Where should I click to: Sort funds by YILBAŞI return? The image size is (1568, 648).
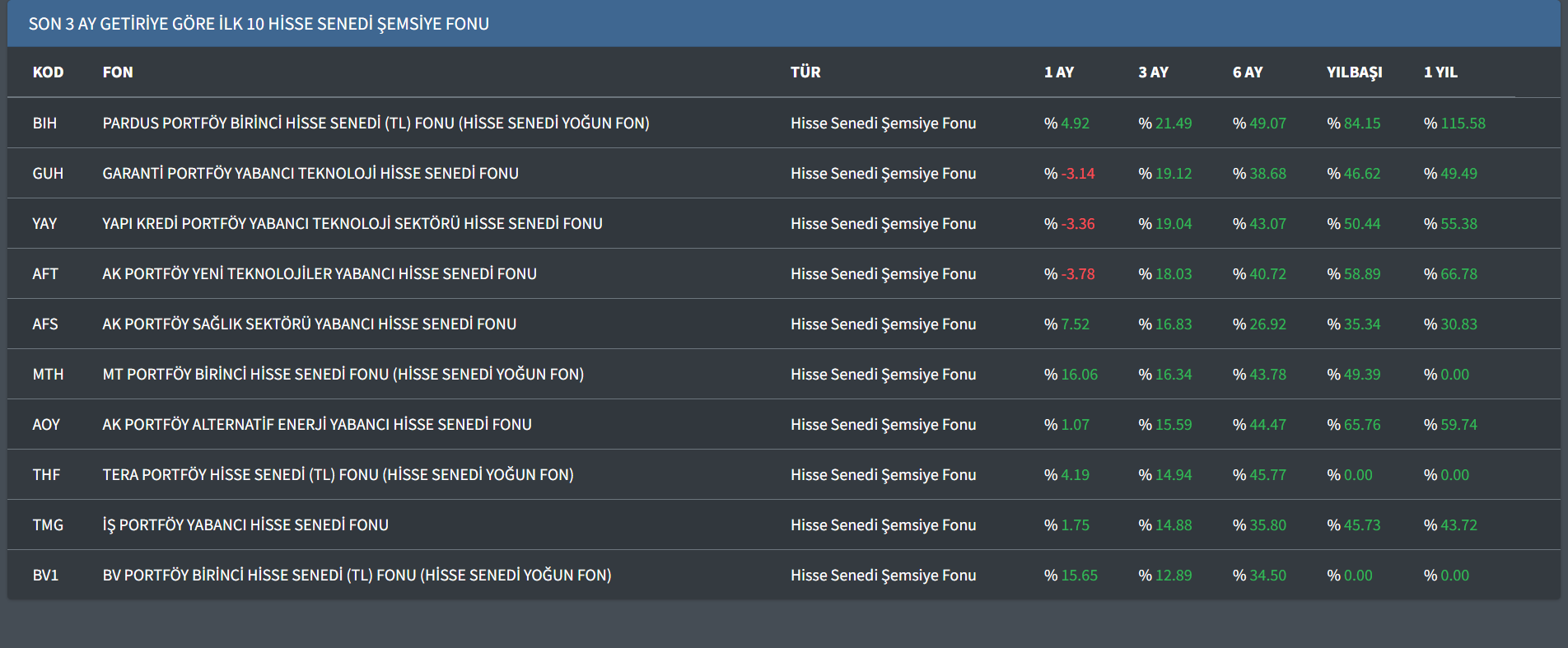point(1354,72)
